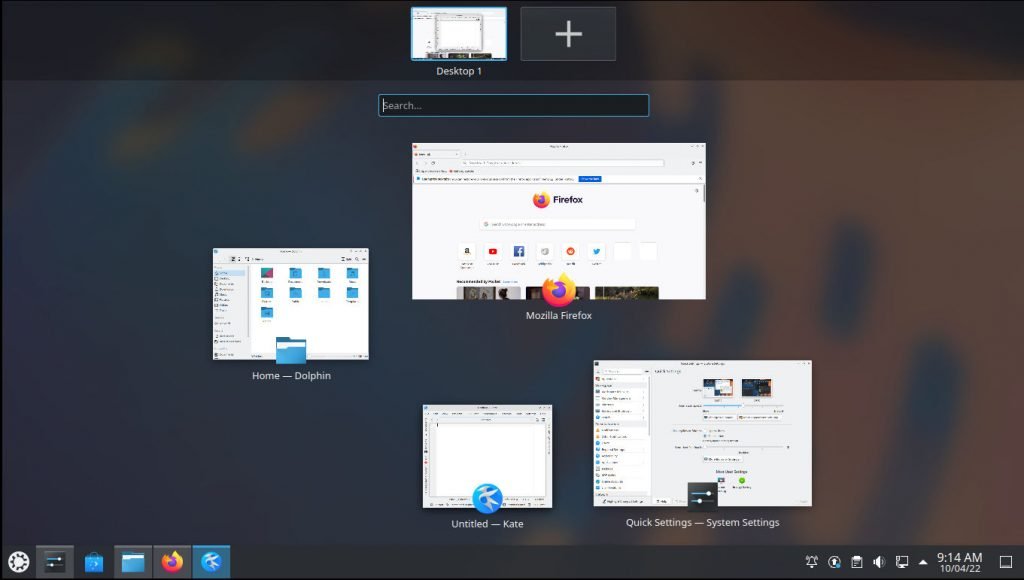
Task: Toggle Show Desktop with the far-right widget
Action: [1006, 562]
